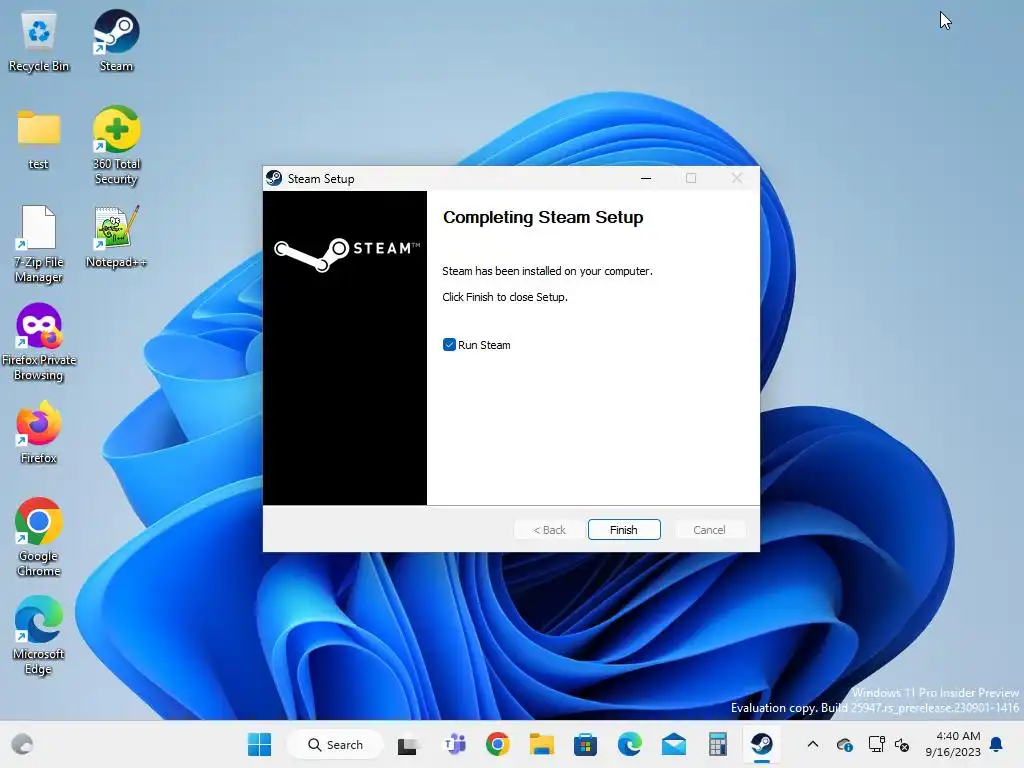The height and width of the screenshot is (768, 1024).
Task: Click the taskbar Search box
Action: pos(335,744)
